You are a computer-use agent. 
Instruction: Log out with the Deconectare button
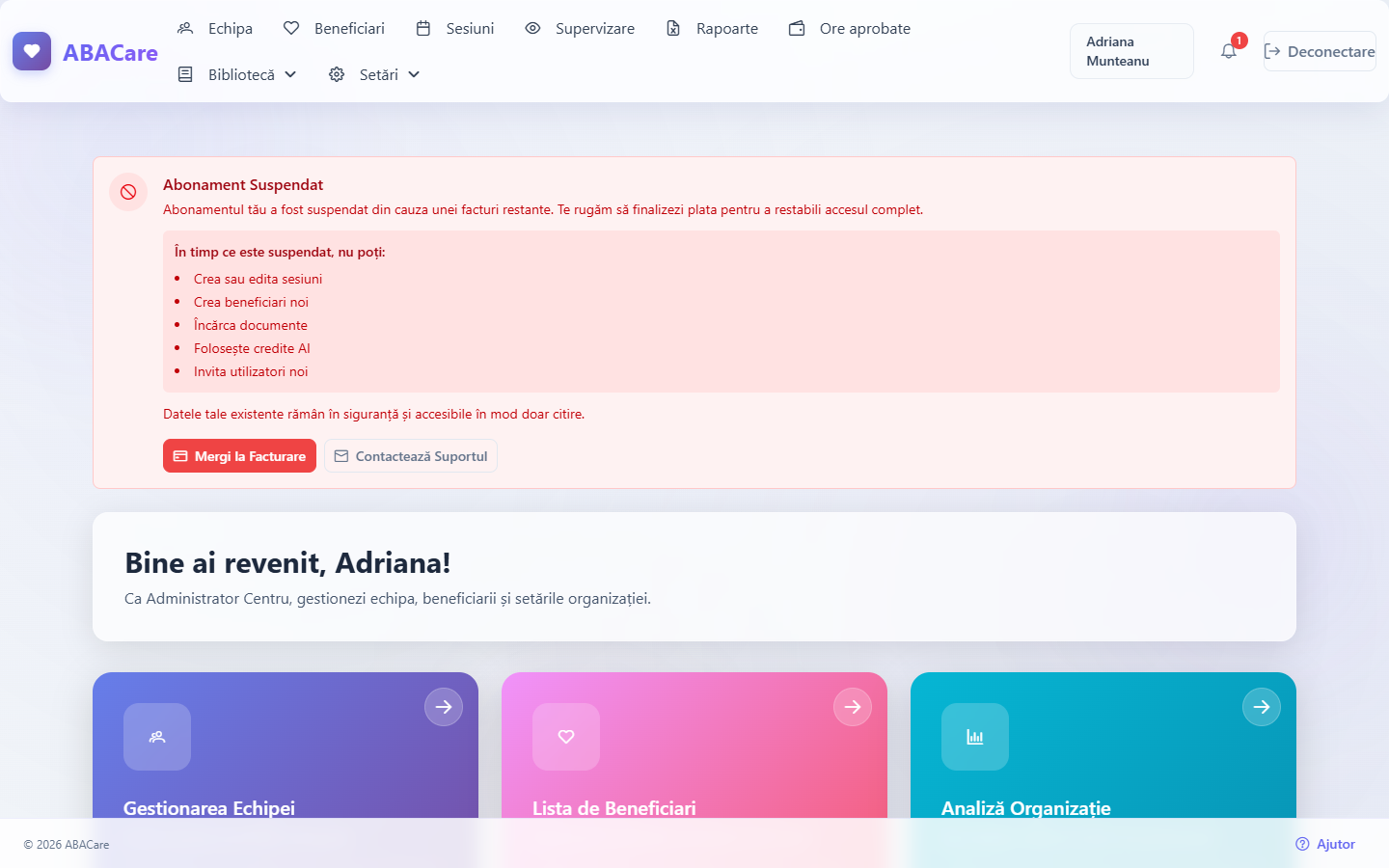coord(1320,51)
